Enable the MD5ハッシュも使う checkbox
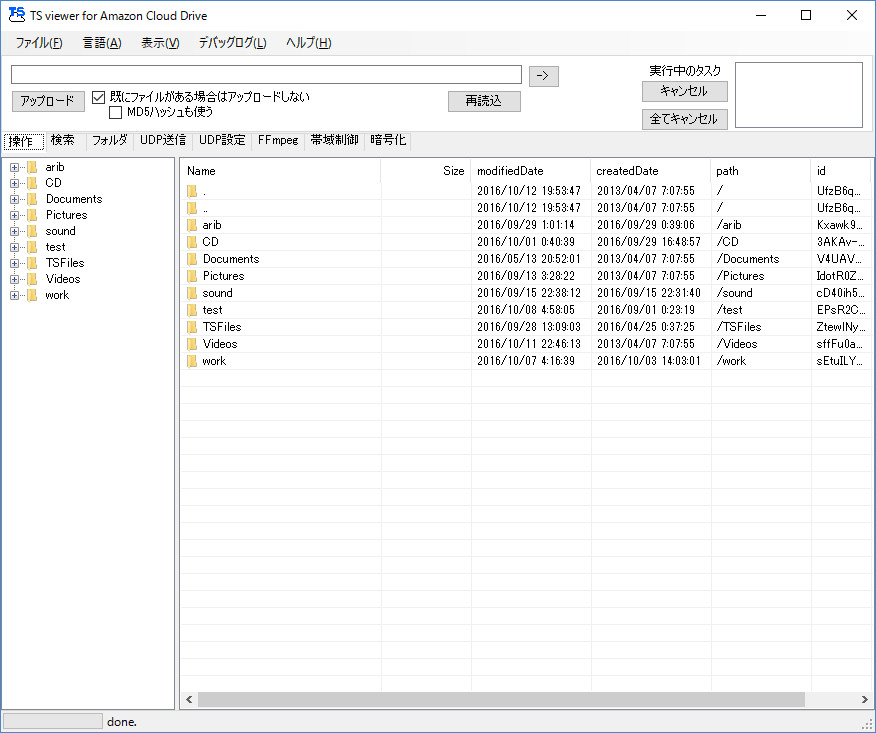Viewport: 876px width, 733px height. (x=116, y=112)
